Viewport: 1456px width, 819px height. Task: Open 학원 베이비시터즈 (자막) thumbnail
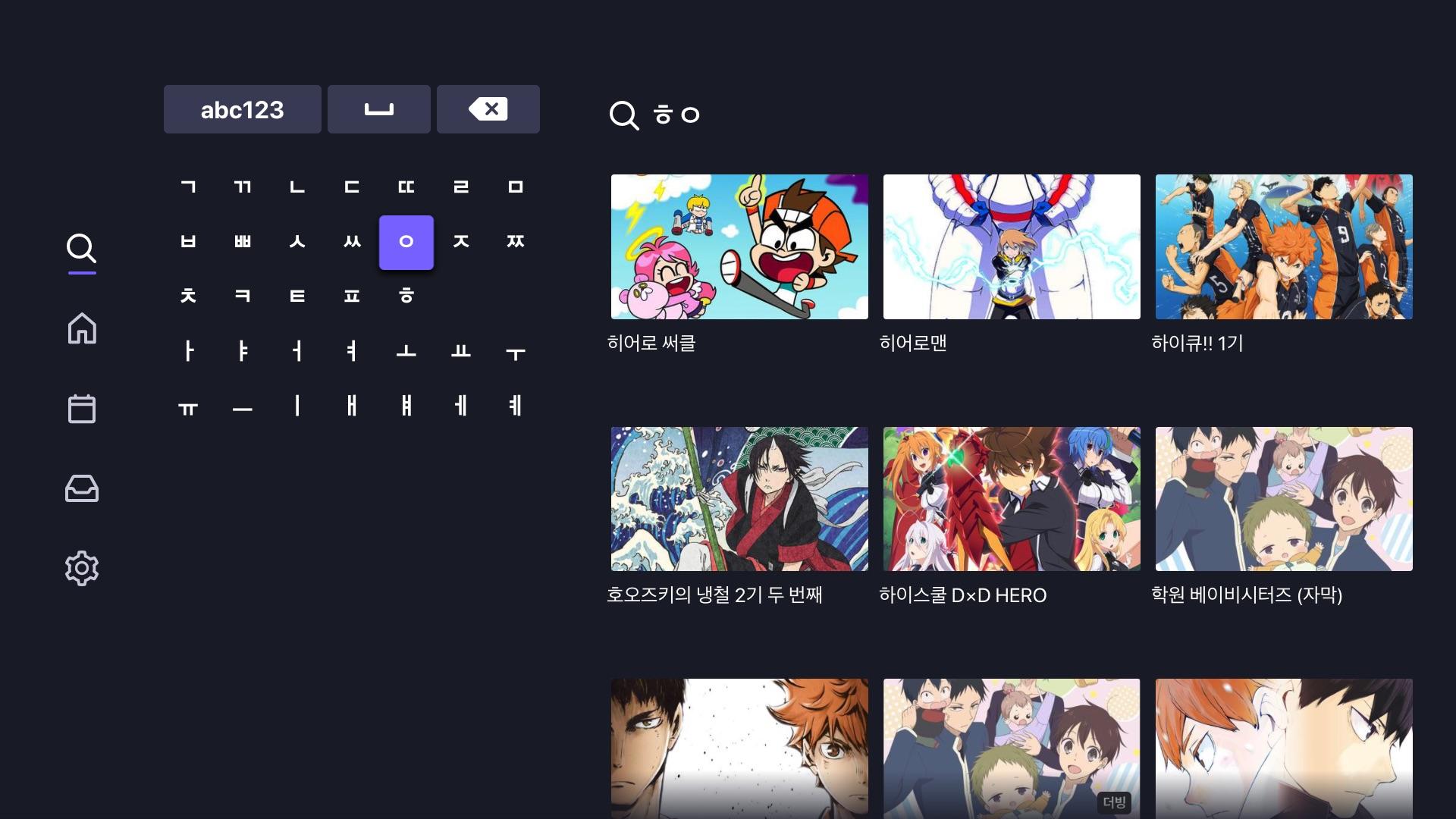pyautogui.click(x=1284, y=499)
